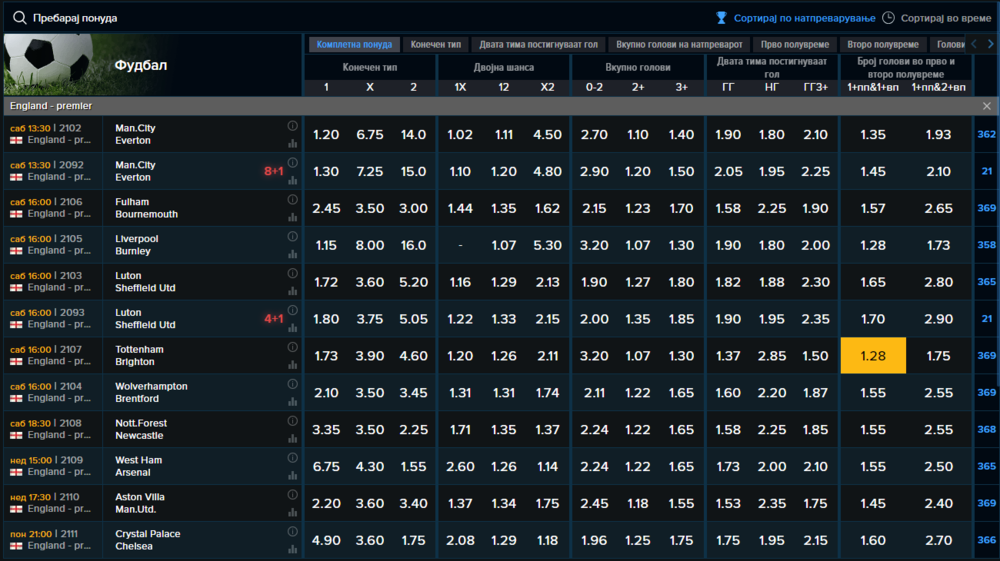Open statistics chart icon for Nott.Forest Newcastle
Screen dimensions: 1000x561
coord(292,438)
